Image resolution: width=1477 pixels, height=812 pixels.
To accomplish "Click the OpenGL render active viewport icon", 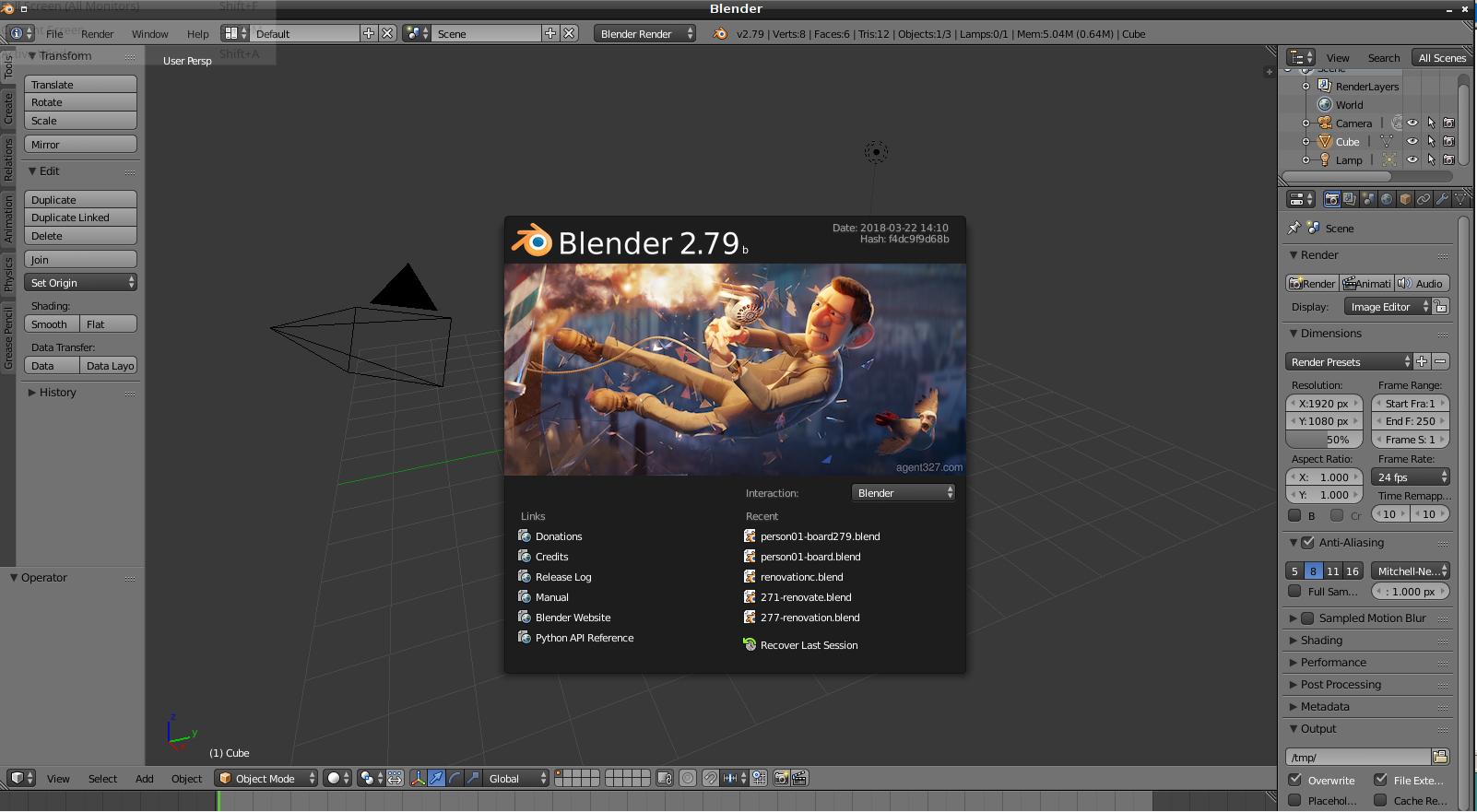I will click(781, 779).
